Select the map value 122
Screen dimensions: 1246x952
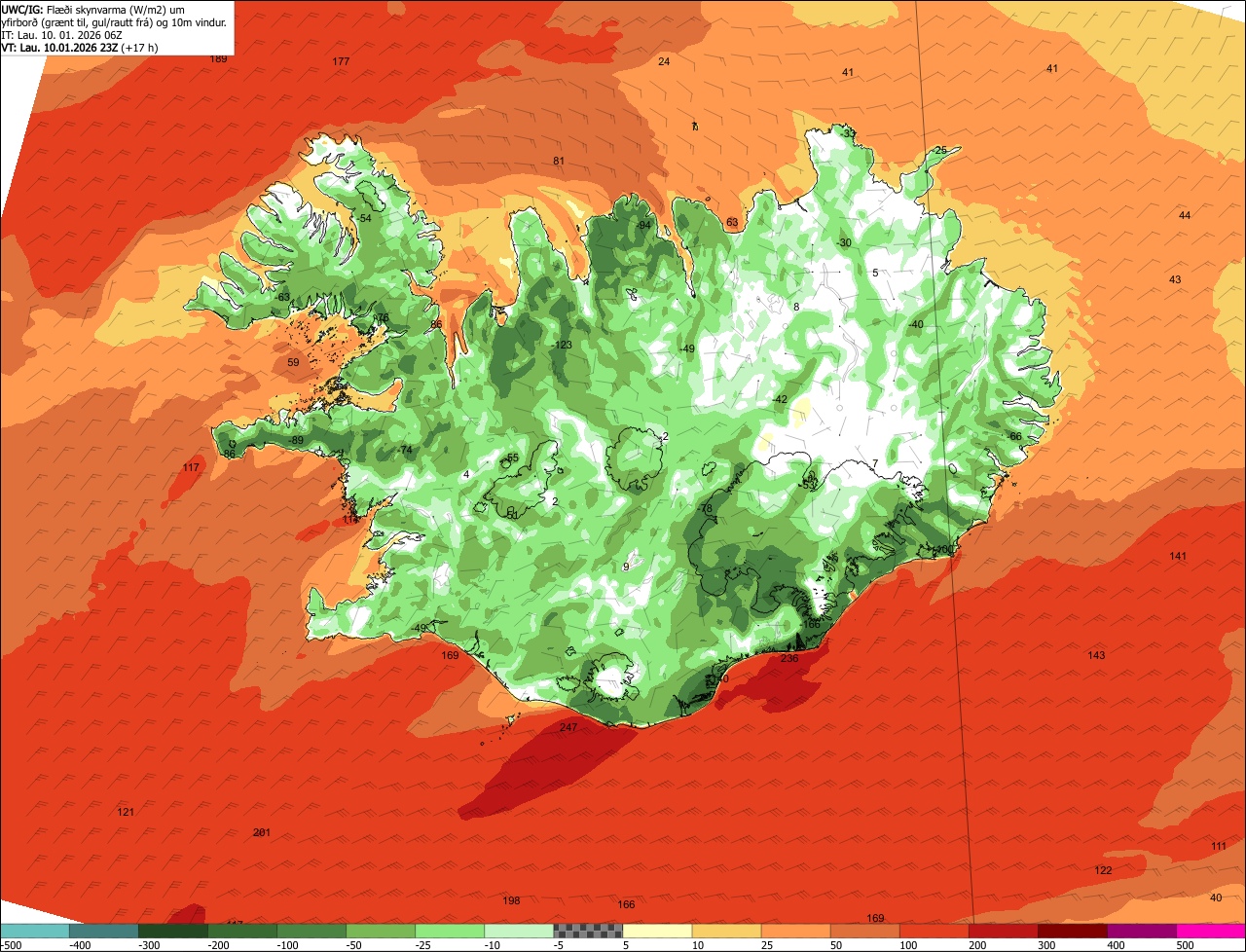(1103, 870)
